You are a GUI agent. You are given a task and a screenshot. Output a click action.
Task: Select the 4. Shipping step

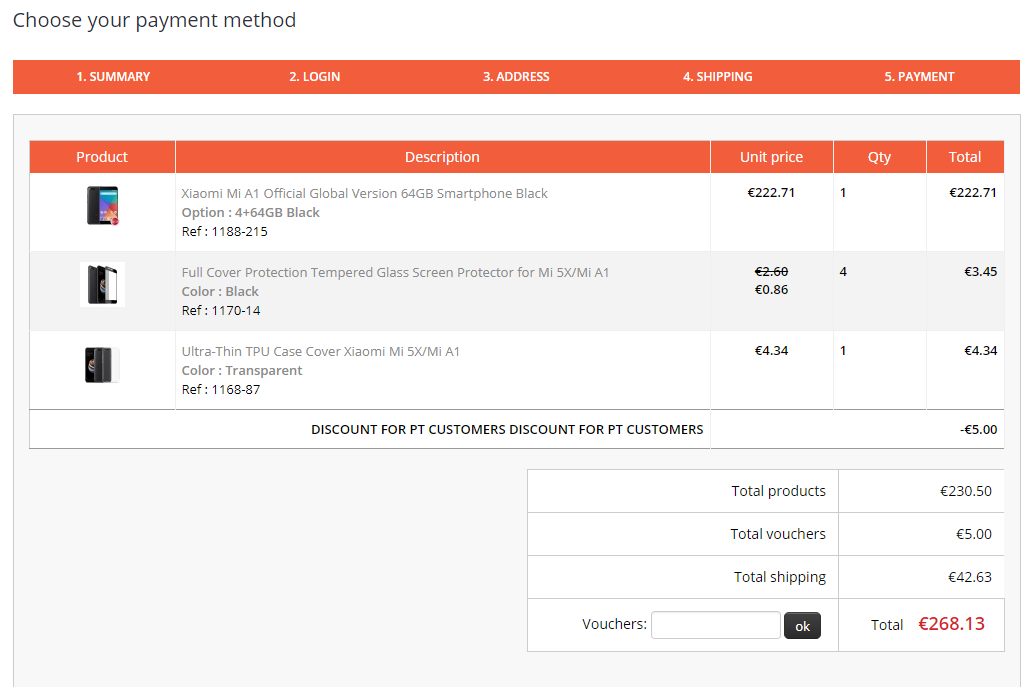(x=717, y=77)
